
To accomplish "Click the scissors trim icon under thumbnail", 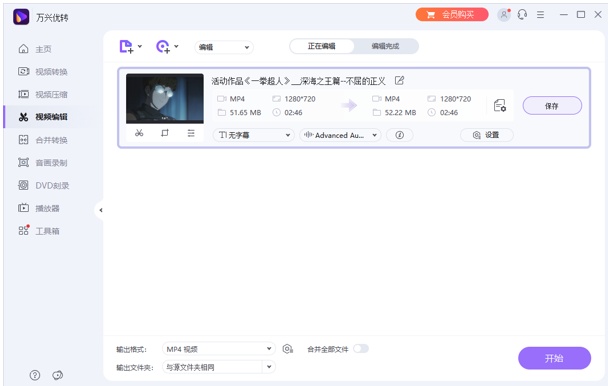I will (x=139, y=133).
